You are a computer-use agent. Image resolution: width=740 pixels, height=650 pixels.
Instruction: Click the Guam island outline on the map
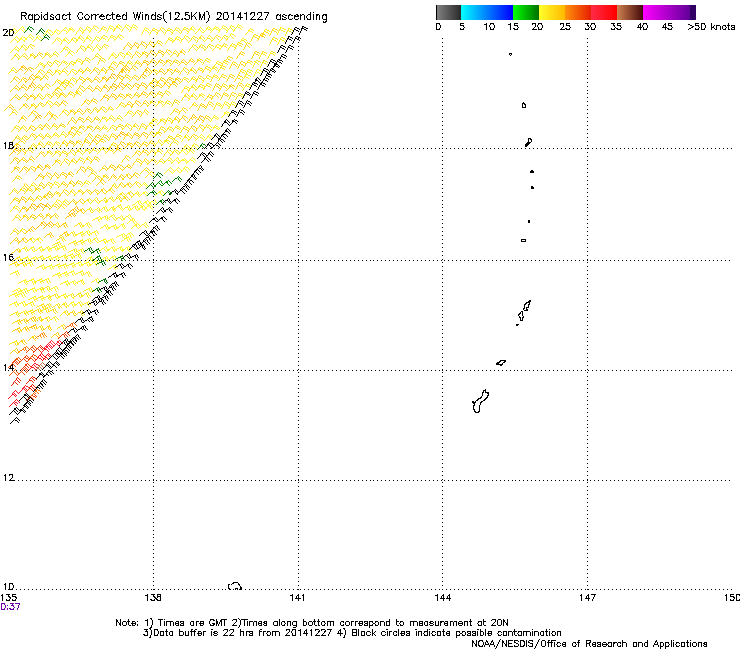(480, 402)
